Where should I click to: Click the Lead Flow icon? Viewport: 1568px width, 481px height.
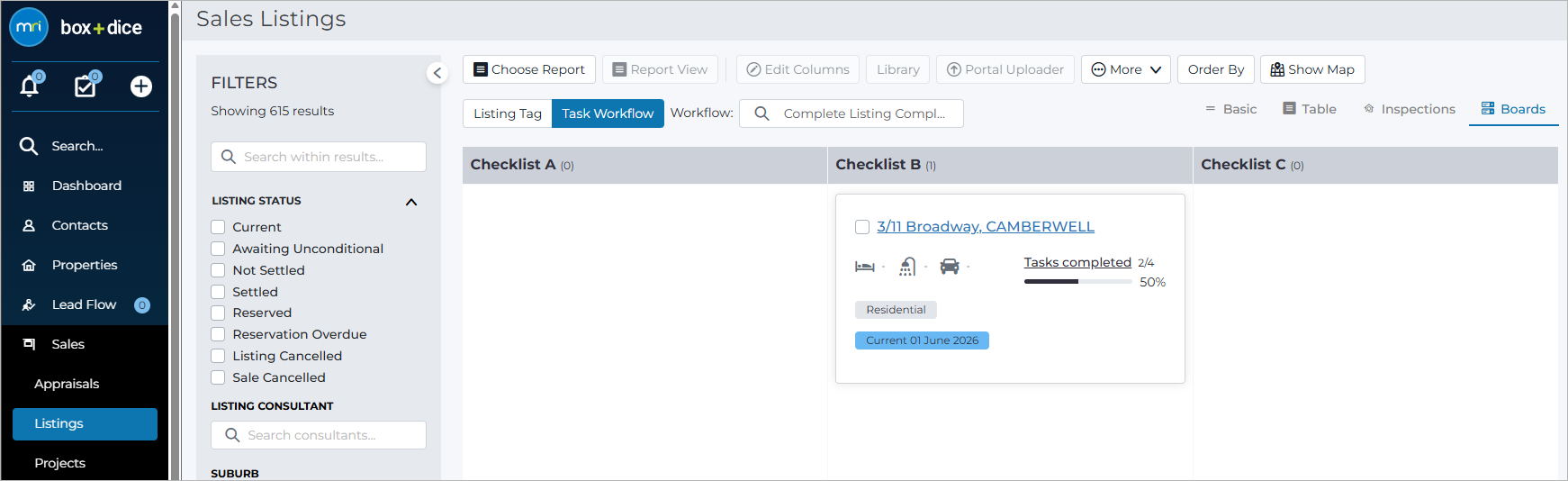29,304
